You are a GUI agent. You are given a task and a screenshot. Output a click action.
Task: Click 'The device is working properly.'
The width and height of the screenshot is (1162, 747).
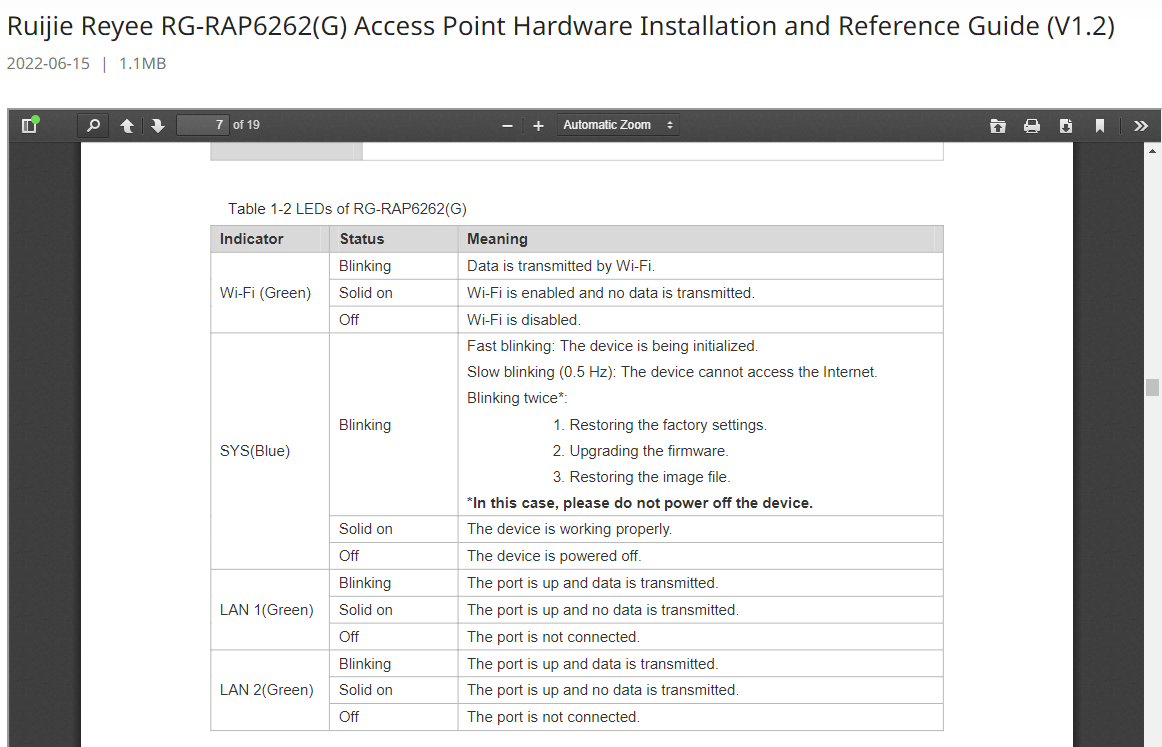tap(569, 529)
